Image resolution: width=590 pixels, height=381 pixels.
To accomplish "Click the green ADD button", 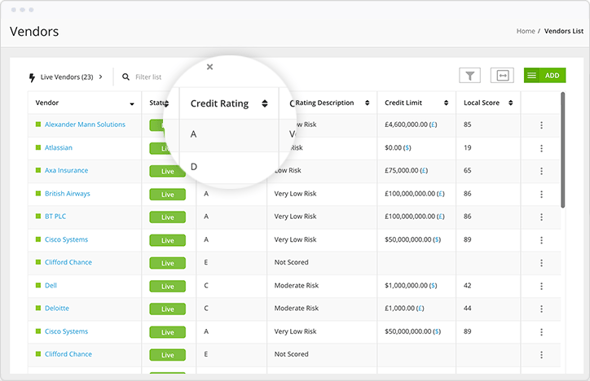I will pos(552,76).
